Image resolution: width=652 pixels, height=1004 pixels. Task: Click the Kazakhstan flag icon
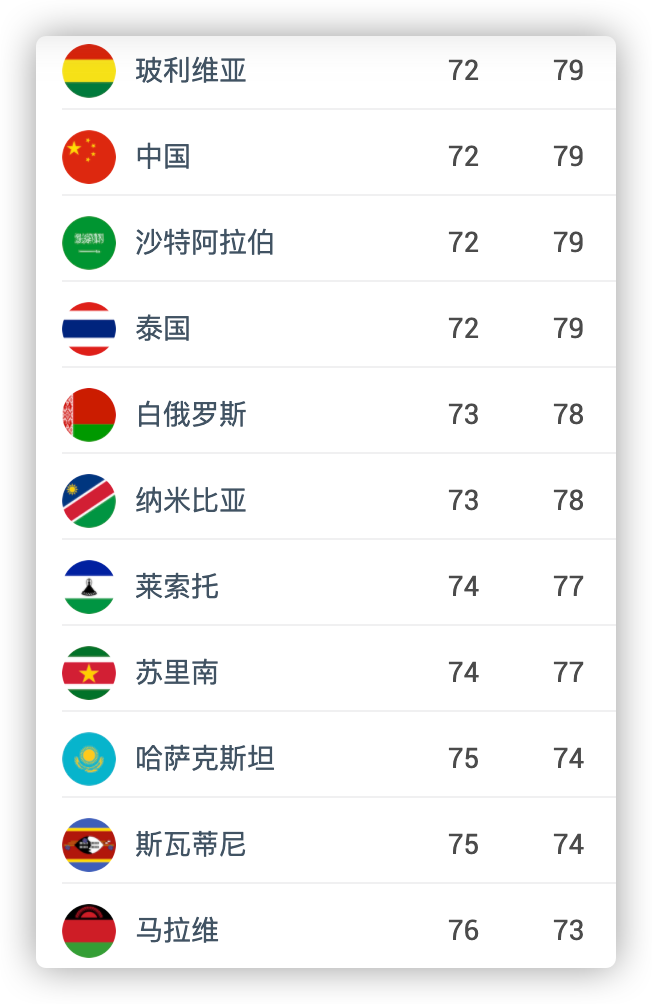point(89,759)
